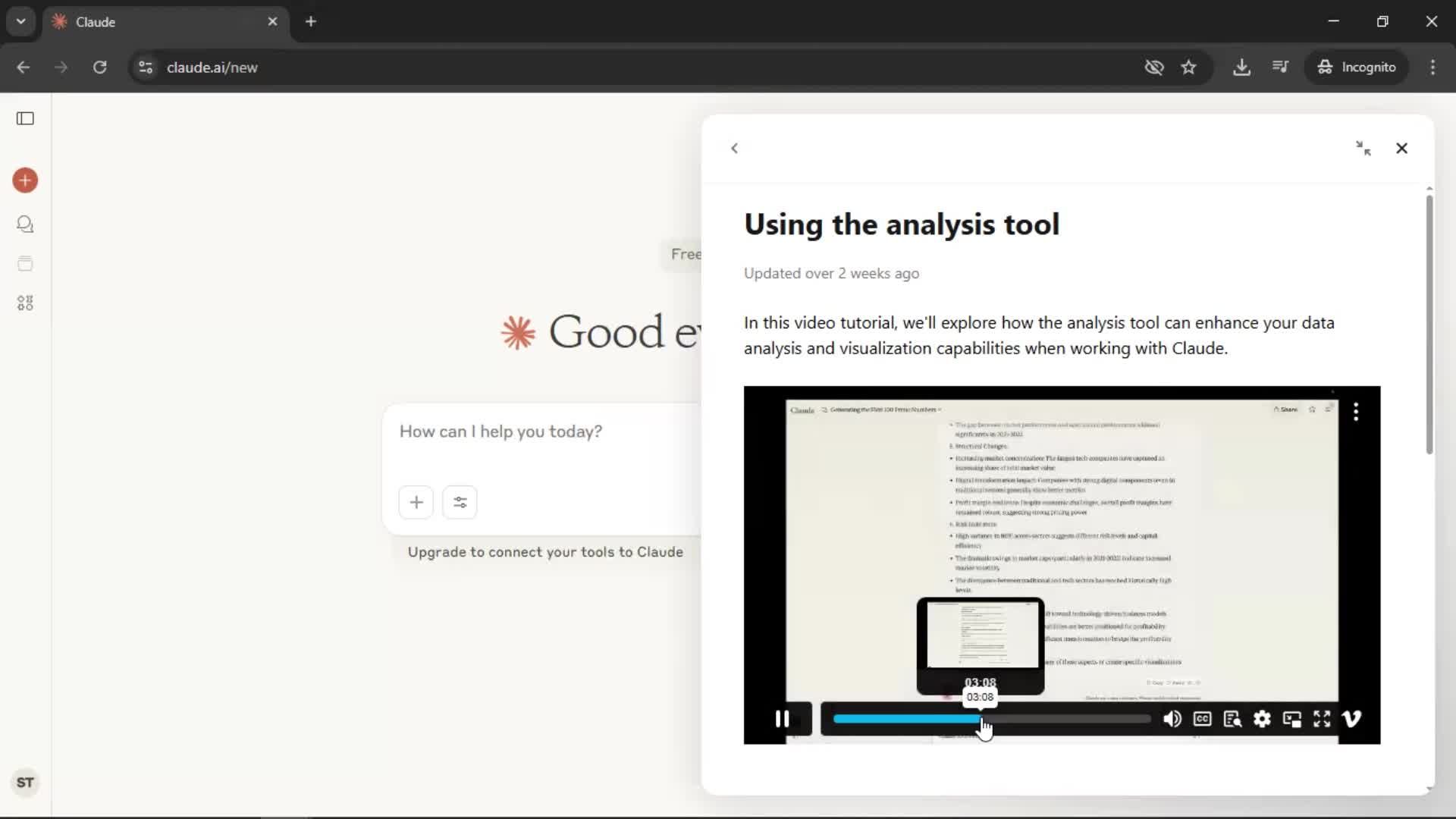Image resolution: width=1456 pixels, height=819 pixels.
Task: Go back in the help panel
Action: coord(734,149)
